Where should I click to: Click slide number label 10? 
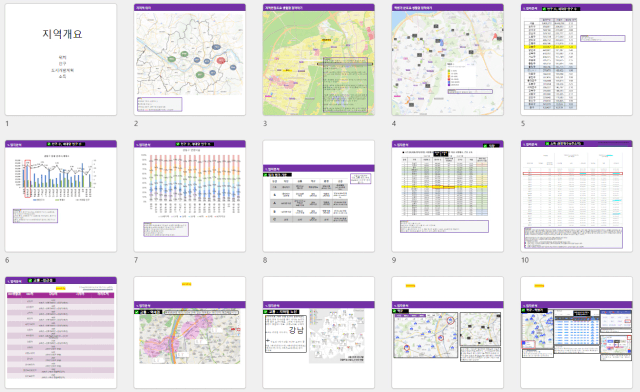tap(525, 260)
